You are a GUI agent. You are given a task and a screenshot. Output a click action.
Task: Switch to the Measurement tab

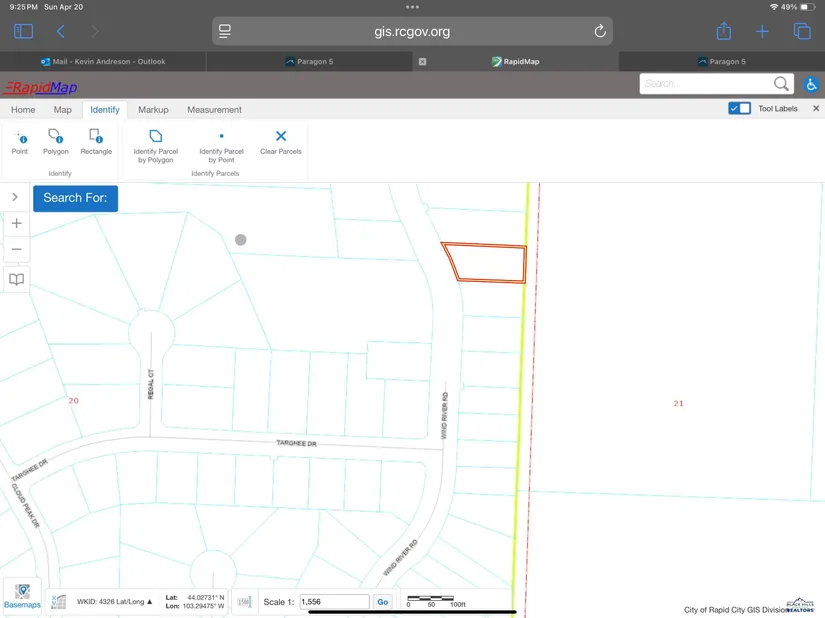[x=214, y=110]
